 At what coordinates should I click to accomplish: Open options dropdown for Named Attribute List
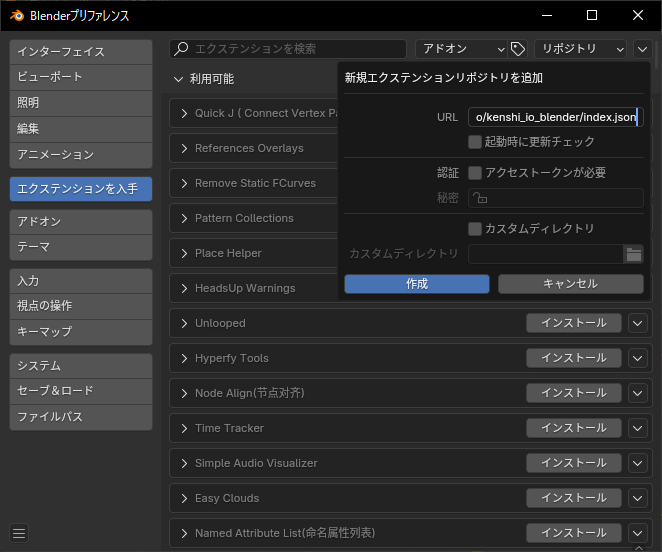click(638, 534)
